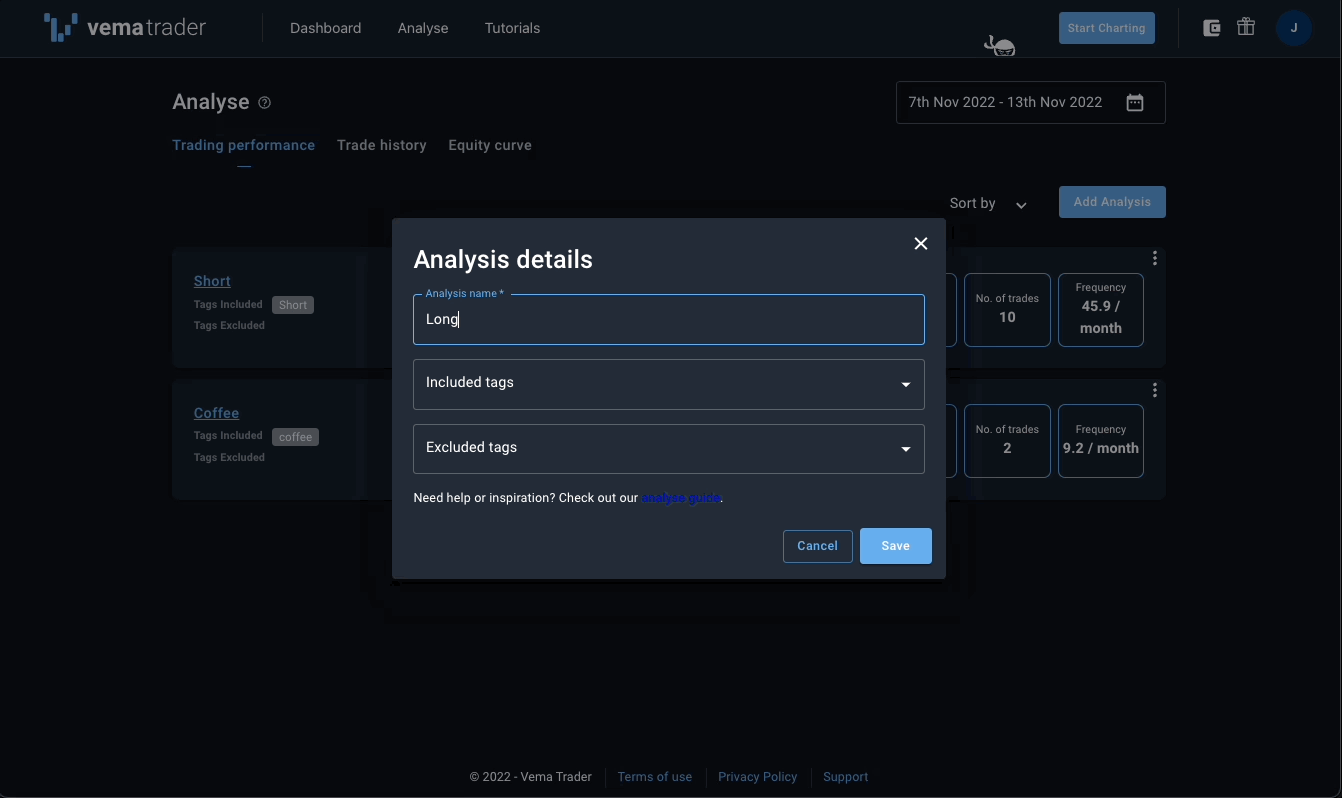The image size is (1342, 798).
Task: Cancel the analysis dialog
Action: pyautogui.click(x=817, y=546)
